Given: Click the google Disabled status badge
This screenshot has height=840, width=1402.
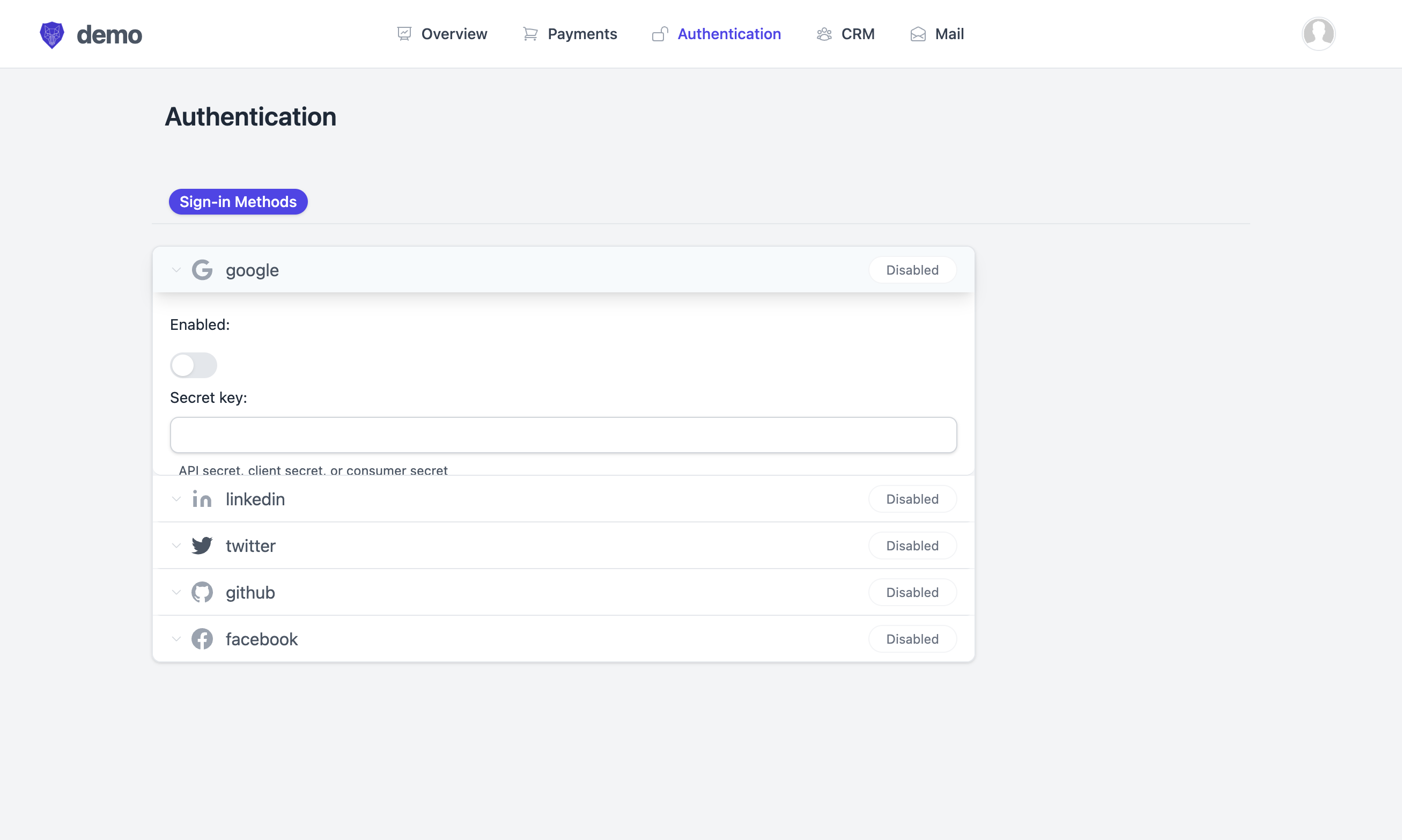Looking at the screenshot, I should [x=912, y=270].
